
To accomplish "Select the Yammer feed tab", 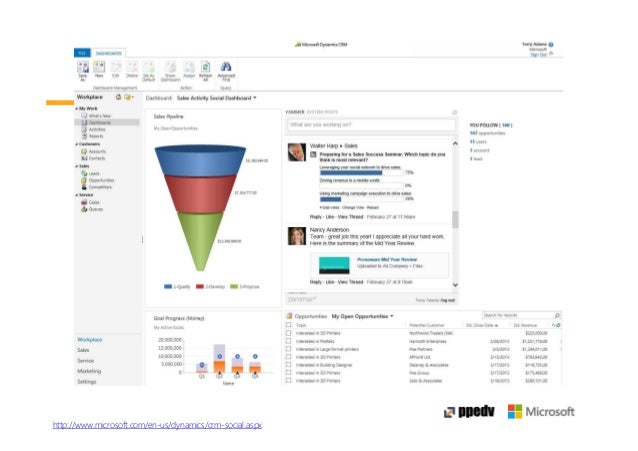I will tap(295, 112).
